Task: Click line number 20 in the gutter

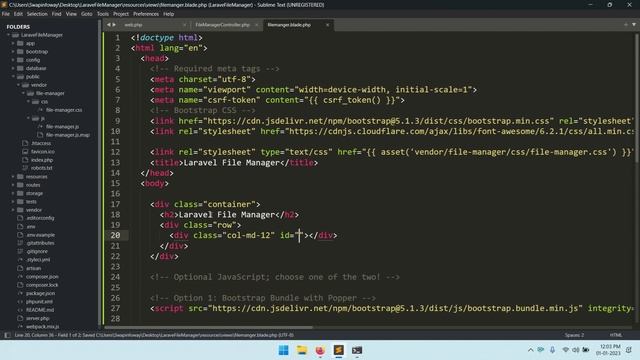Action: [115, 236]
